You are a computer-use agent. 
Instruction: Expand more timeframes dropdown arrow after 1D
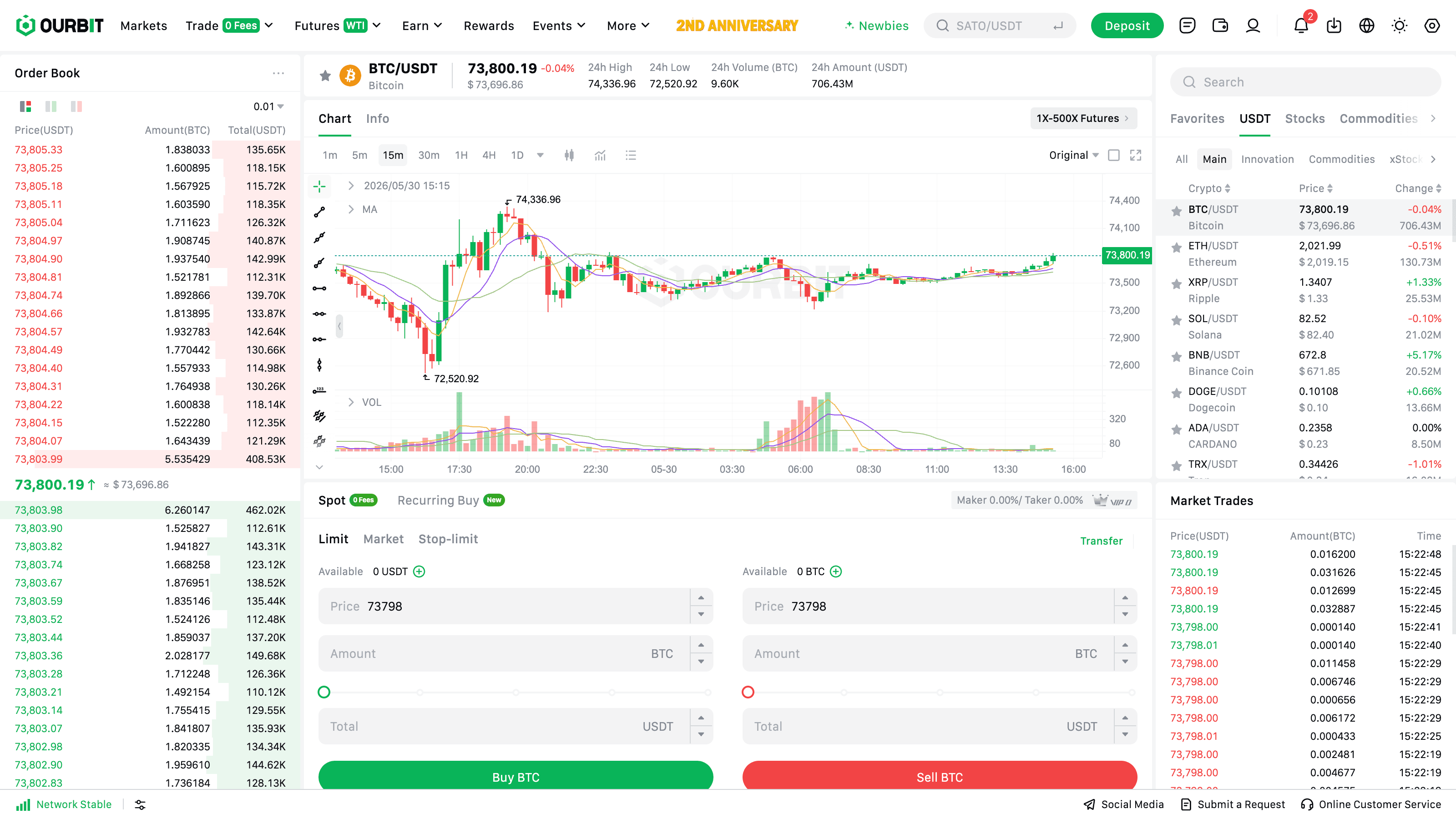click(541, 155)
